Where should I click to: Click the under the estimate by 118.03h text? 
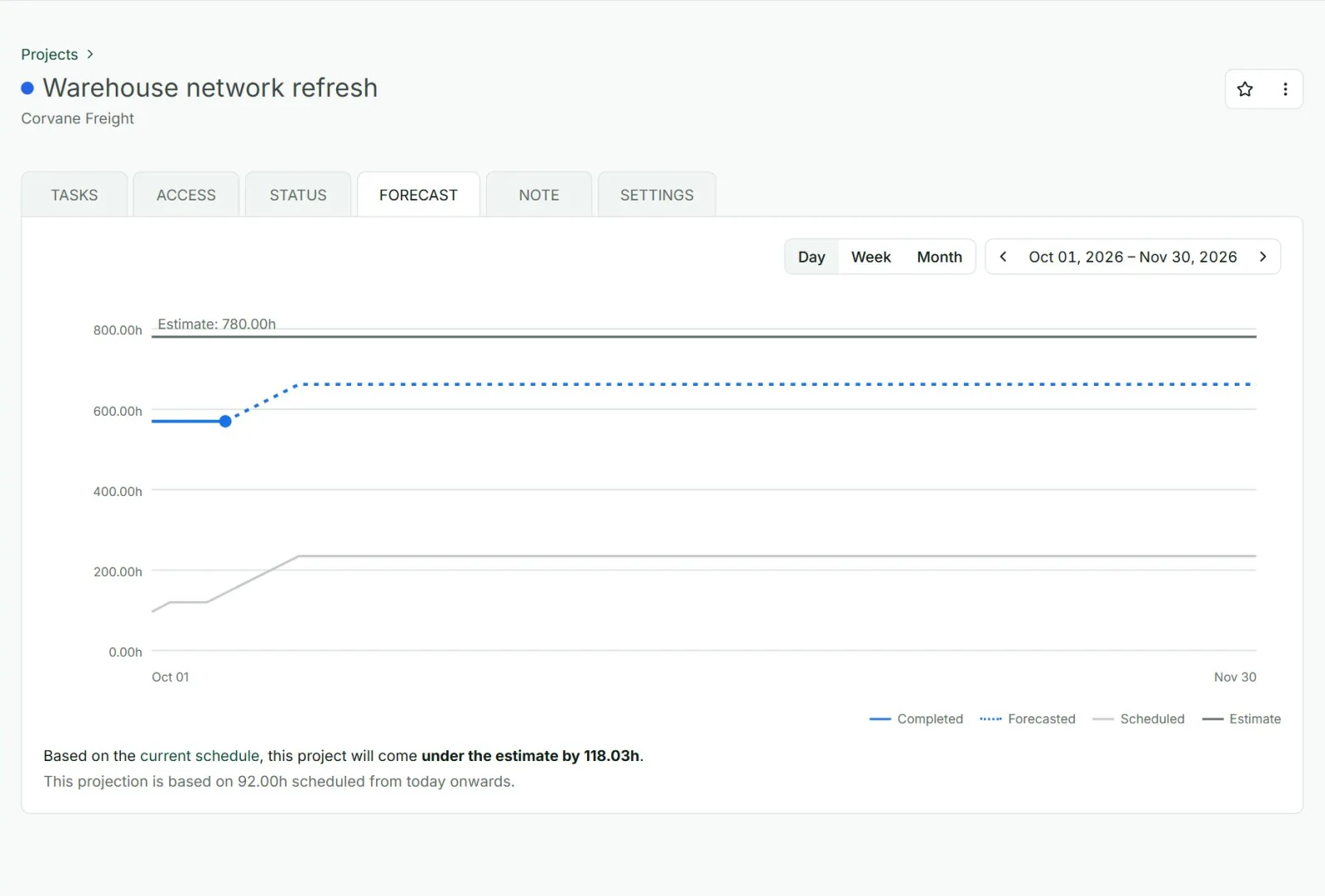coord(531,755)
